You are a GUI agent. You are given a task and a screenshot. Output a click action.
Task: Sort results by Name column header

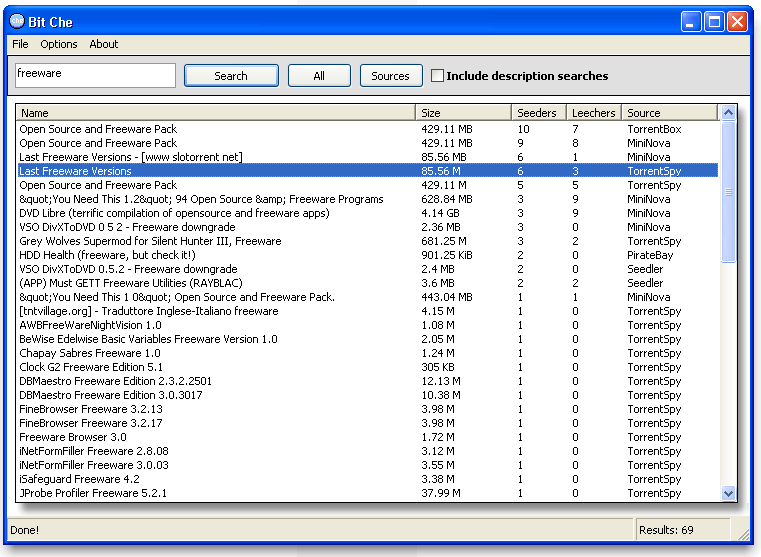point(216,113)
